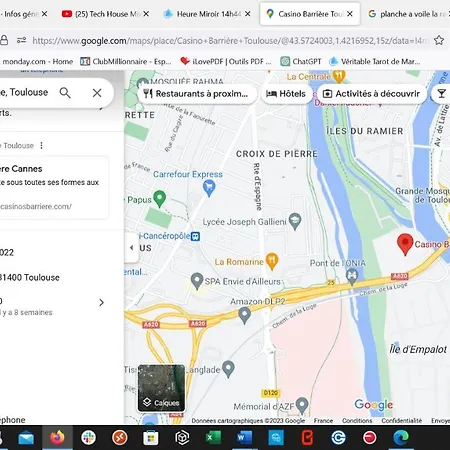This screenshot has height=450, width=450.
Task: Open the Calques layers thumbnail
Action: tap(161, 388)
